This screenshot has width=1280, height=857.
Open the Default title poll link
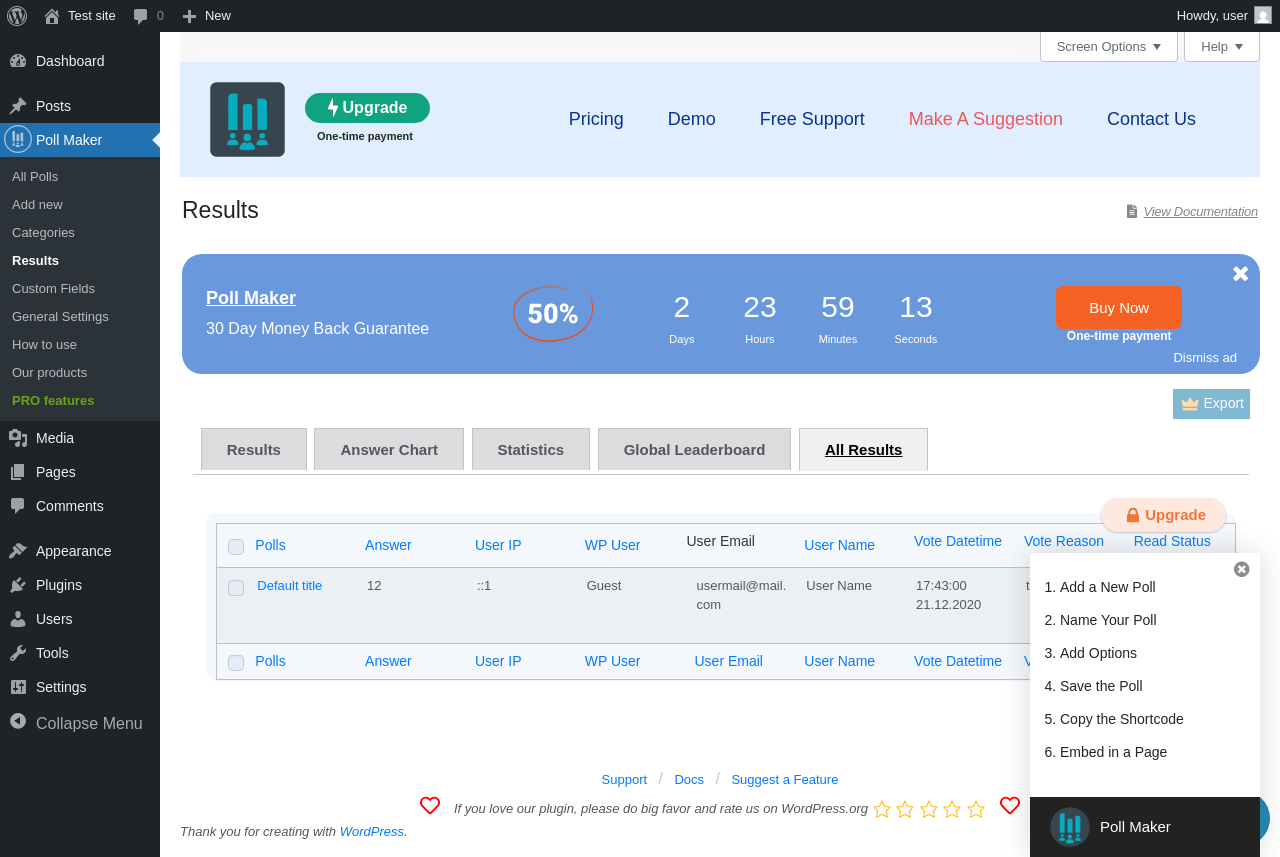[x=289, y=586]
